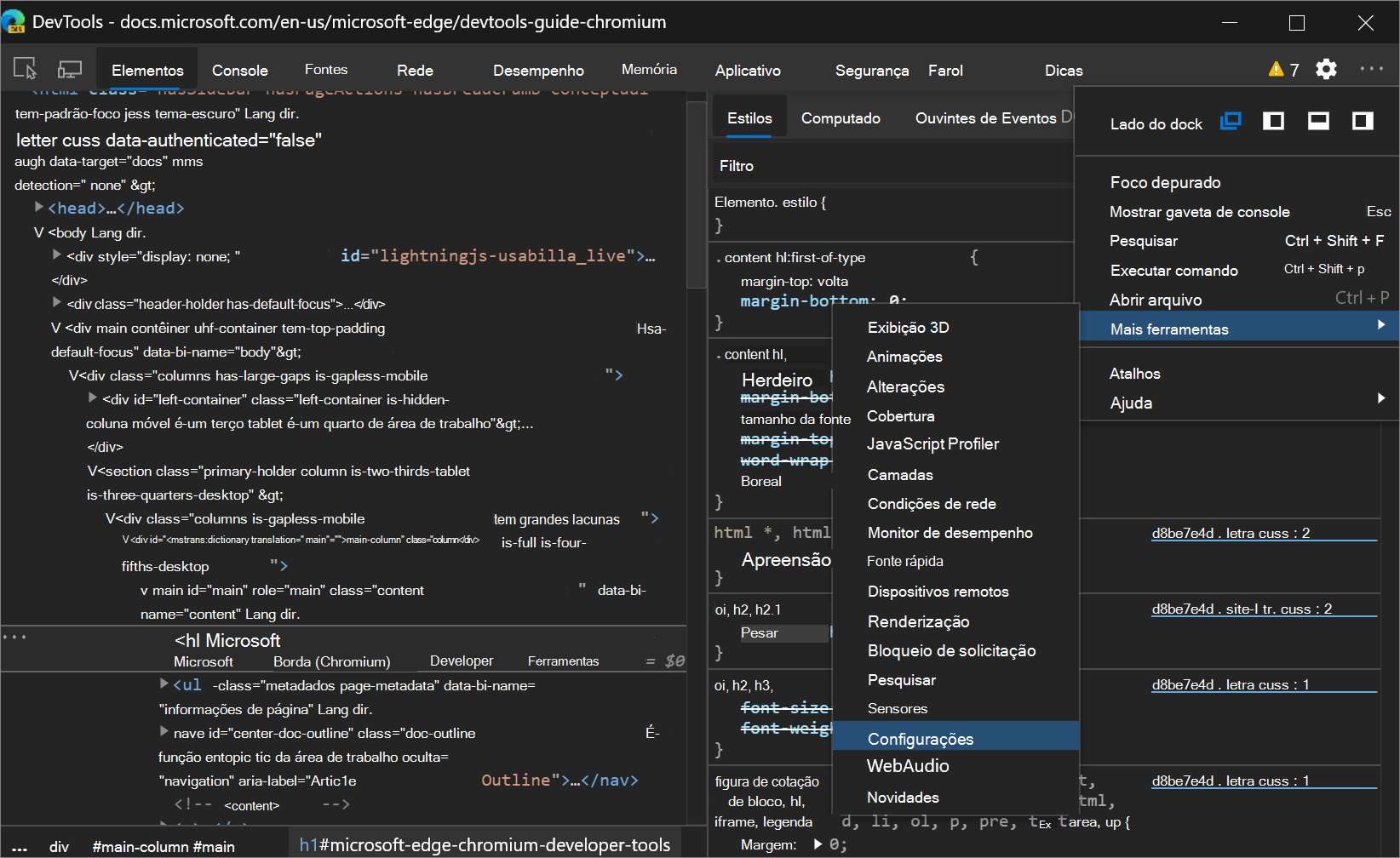This screenshot has width=1400, height=858.
Task: Choose Mostrar gaveta de console
Action: click(1239, 212)
